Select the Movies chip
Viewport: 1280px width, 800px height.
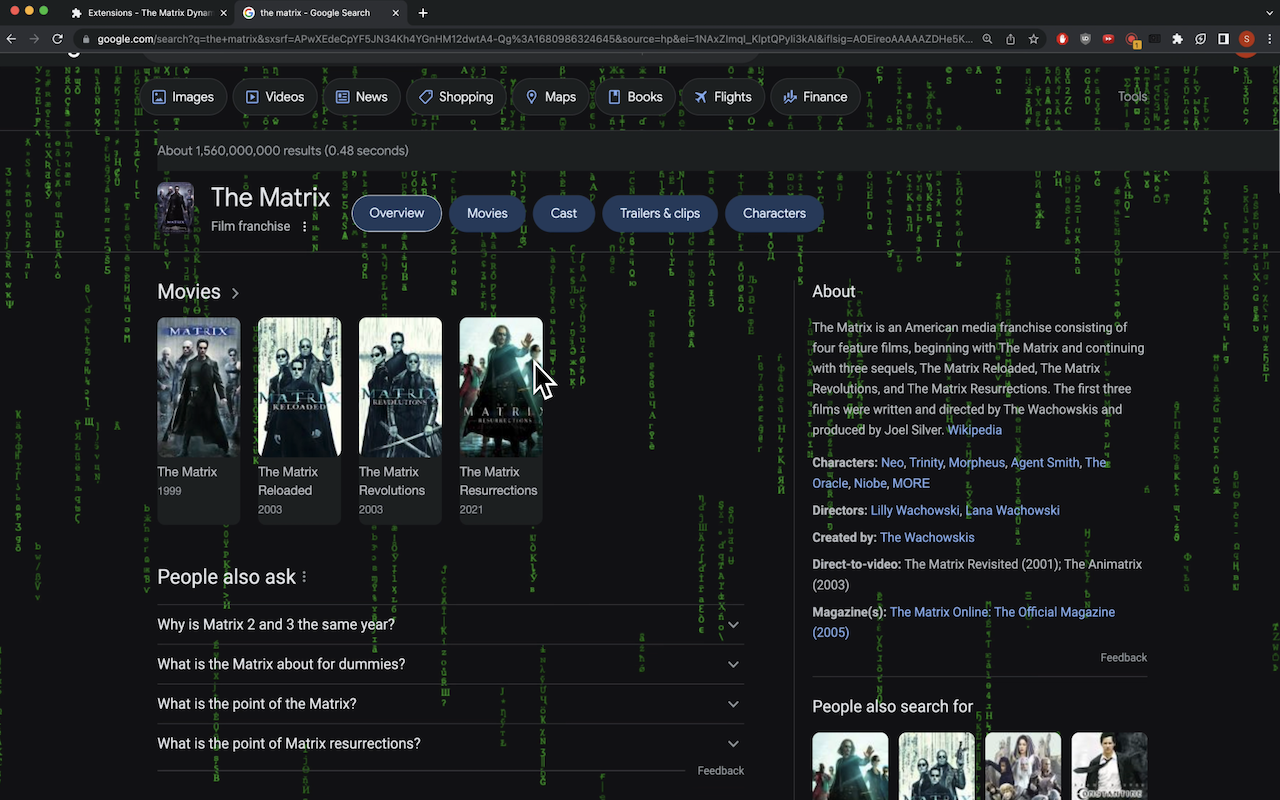click(x=487, y=213)
